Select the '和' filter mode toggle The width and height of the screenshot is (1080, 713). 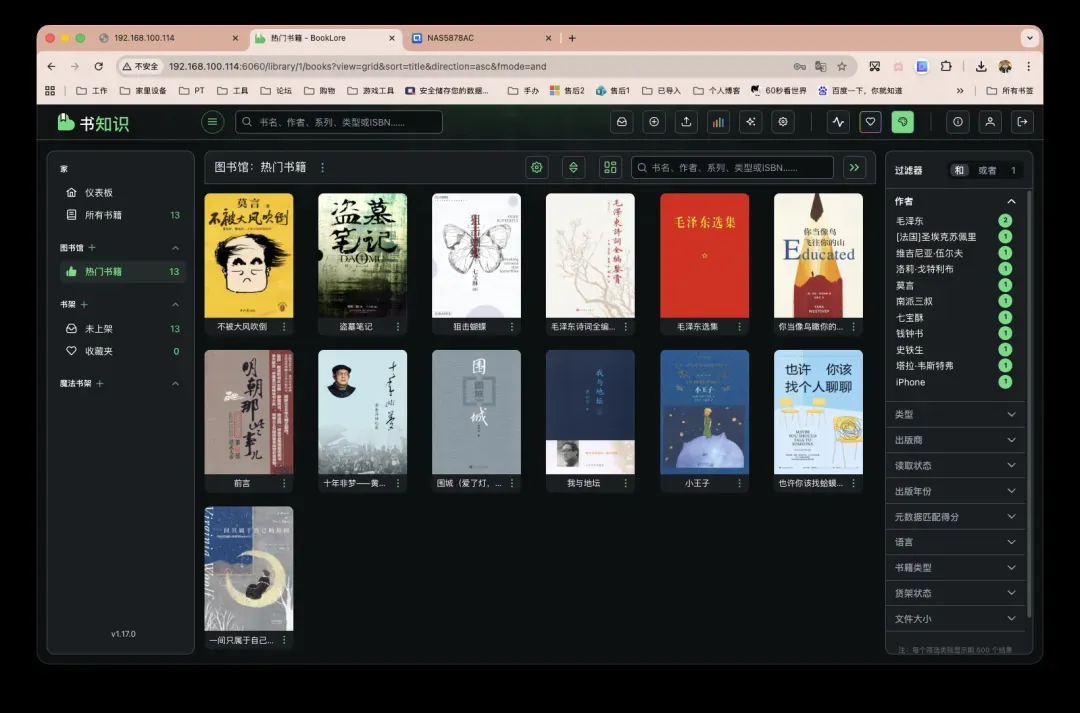[x=959, y=170]
